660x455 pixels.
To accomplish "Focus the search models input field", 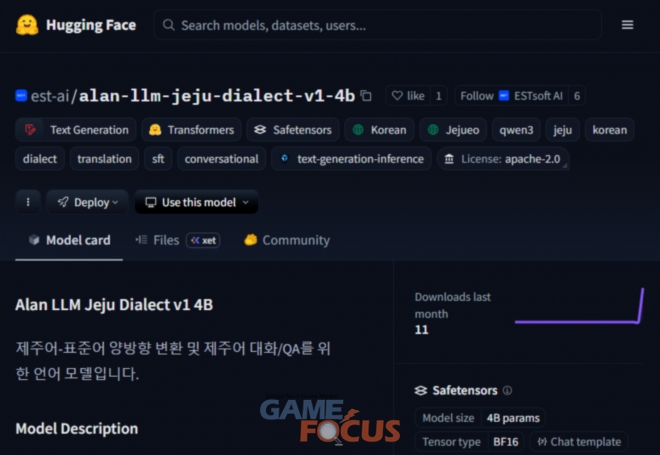I will 380,25.
